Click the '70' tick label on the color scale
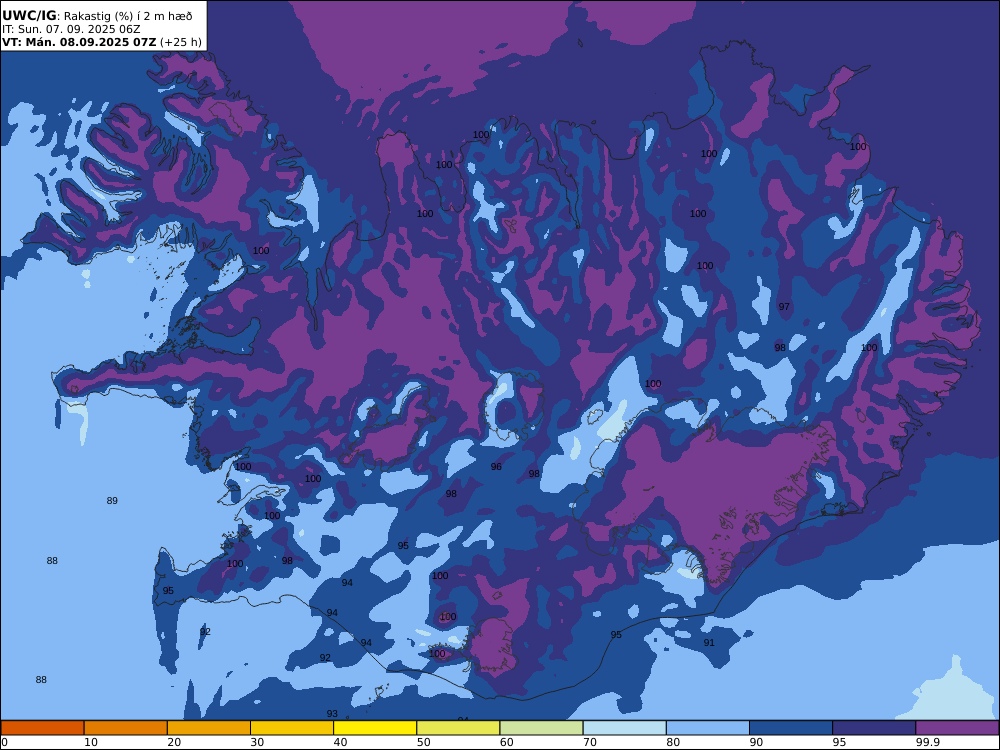 click(x=590, y=742)
